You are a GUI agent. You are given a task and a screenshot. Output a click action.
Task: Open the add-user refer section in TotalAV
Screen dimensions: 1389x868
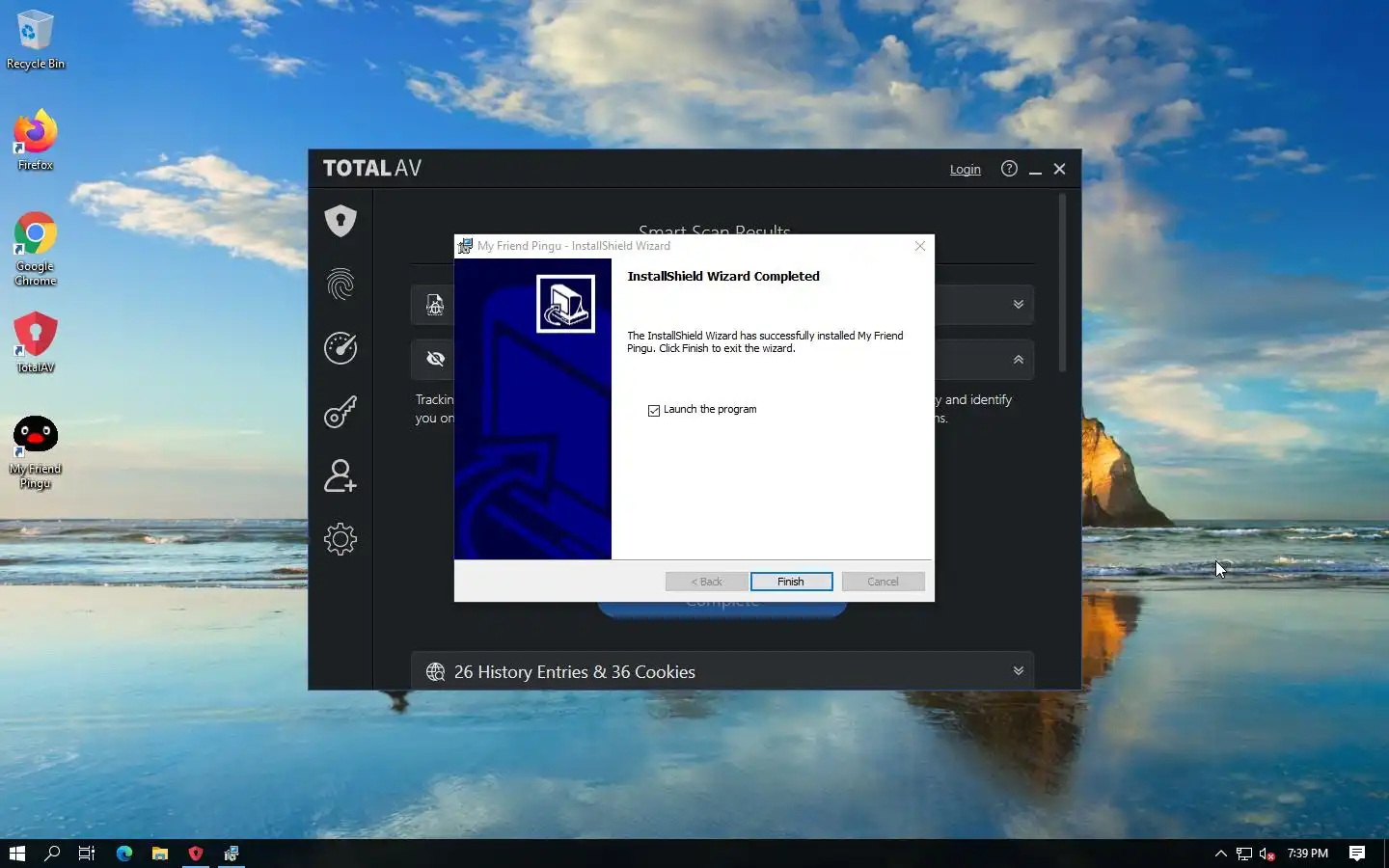[x=340, y=475]
